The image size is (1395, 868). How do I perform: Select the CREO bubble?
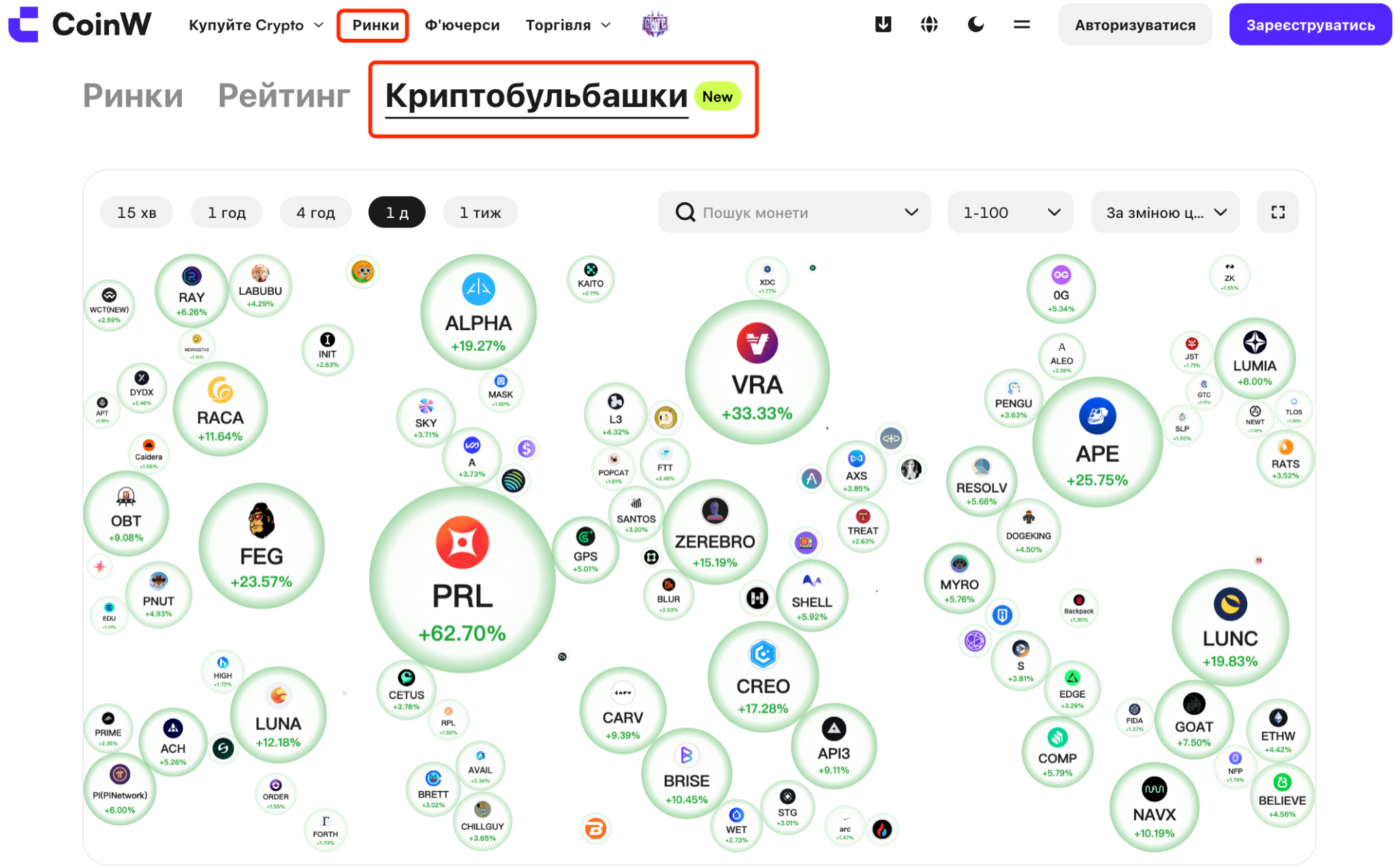point(763,677)
